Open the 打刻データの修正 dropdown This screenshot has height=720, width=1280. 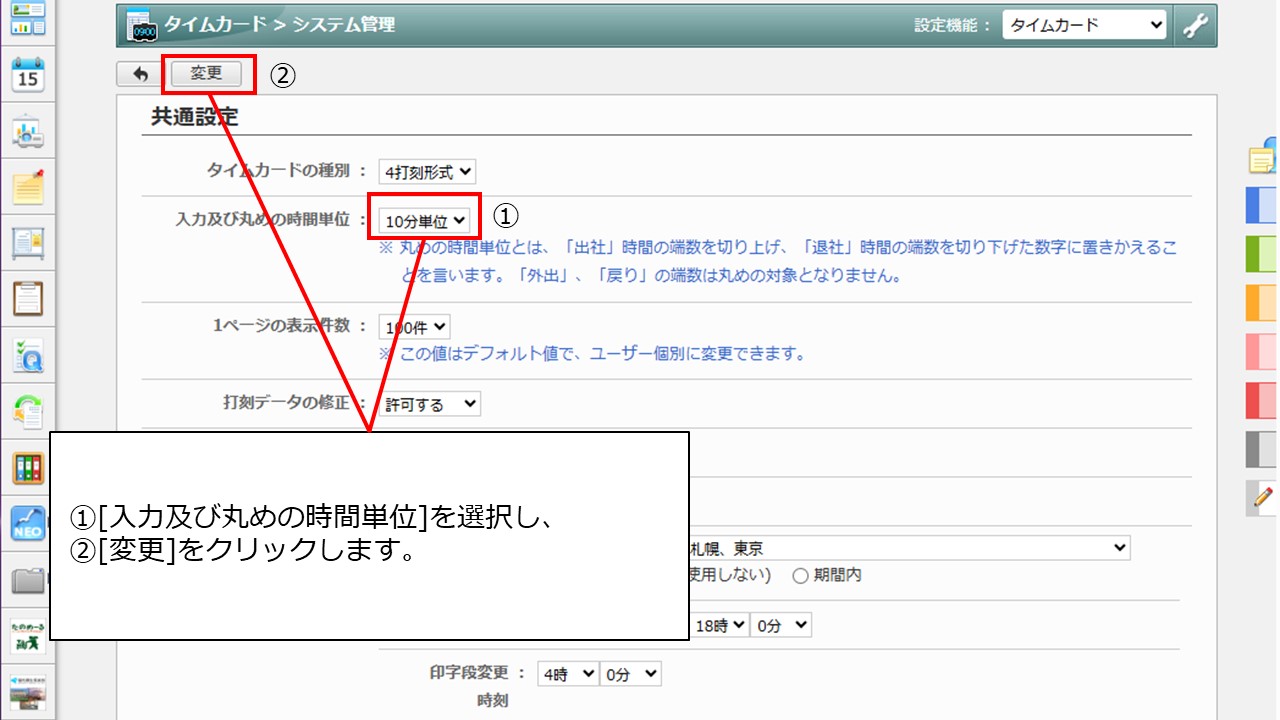430,404
